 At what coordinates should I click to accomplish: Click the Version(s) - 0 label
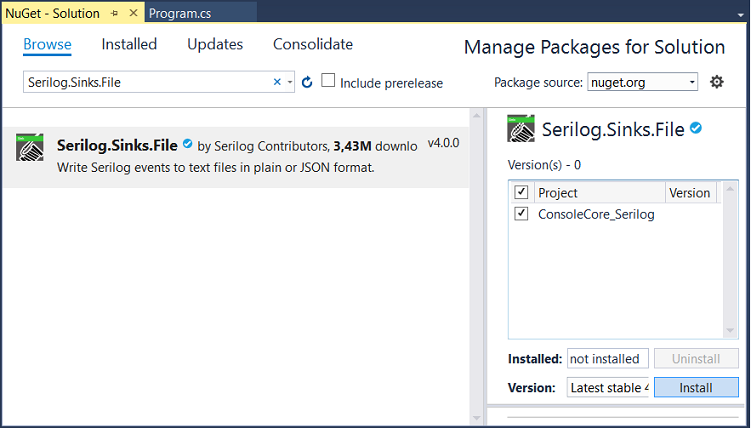(x=544, y=165)
